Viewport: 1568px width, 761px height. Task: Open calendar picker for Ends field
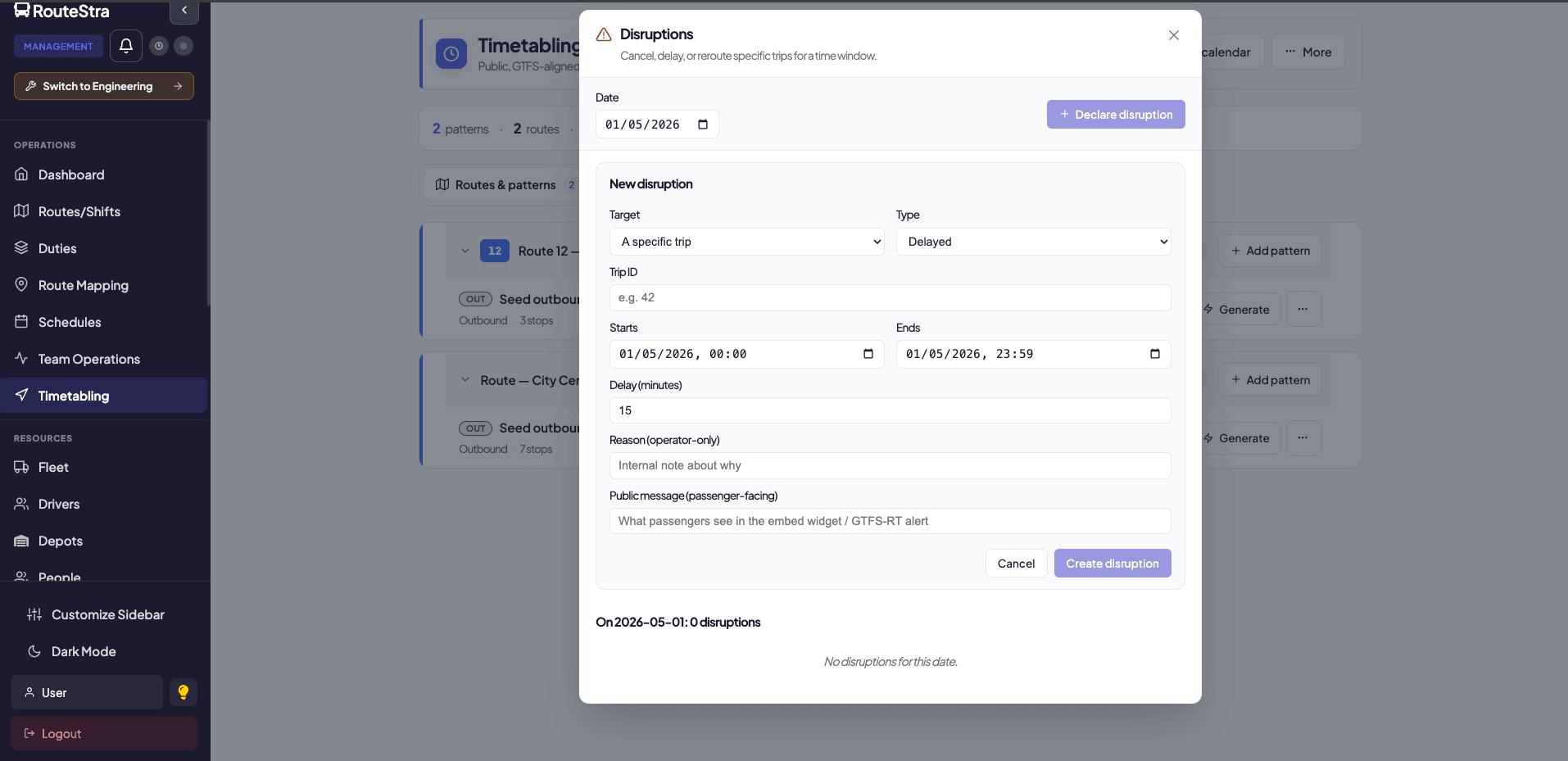coord(1155,354)
